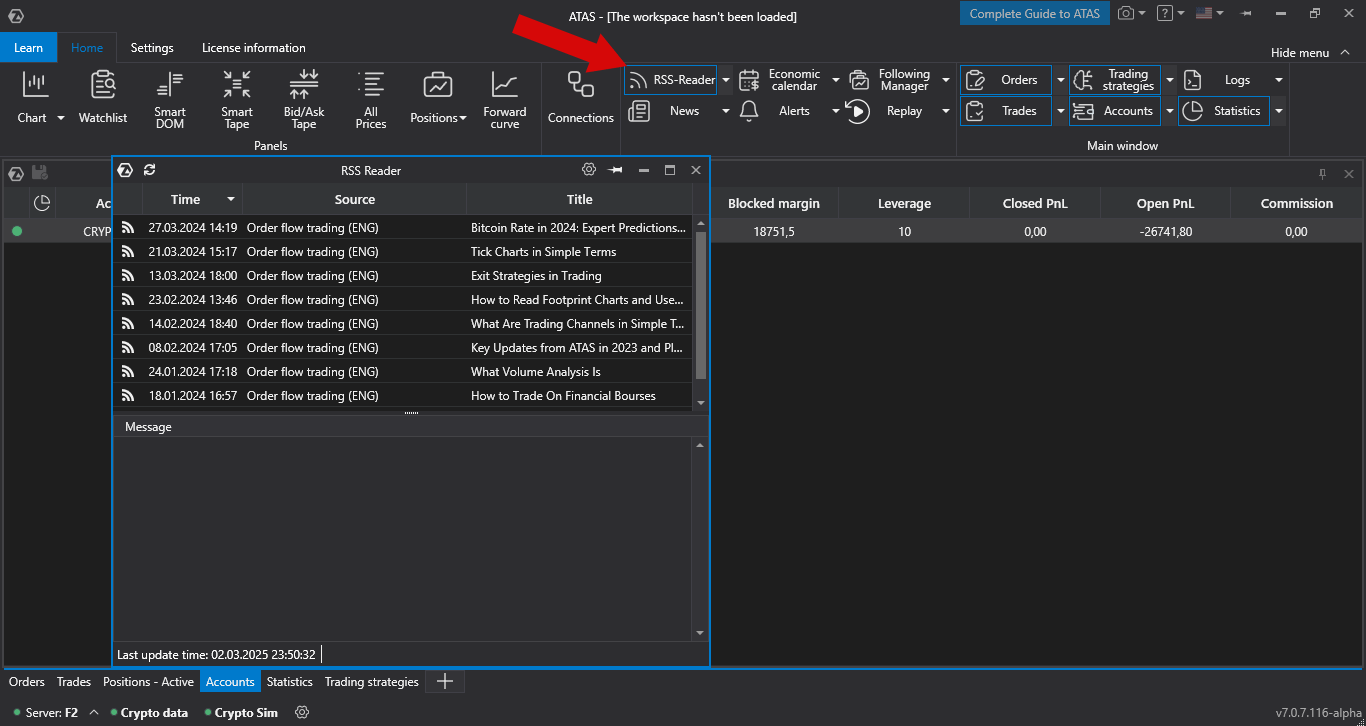This screenshot has height=726, width=1366.
Task: Open the Following Manager
Action: coord(892,80)
